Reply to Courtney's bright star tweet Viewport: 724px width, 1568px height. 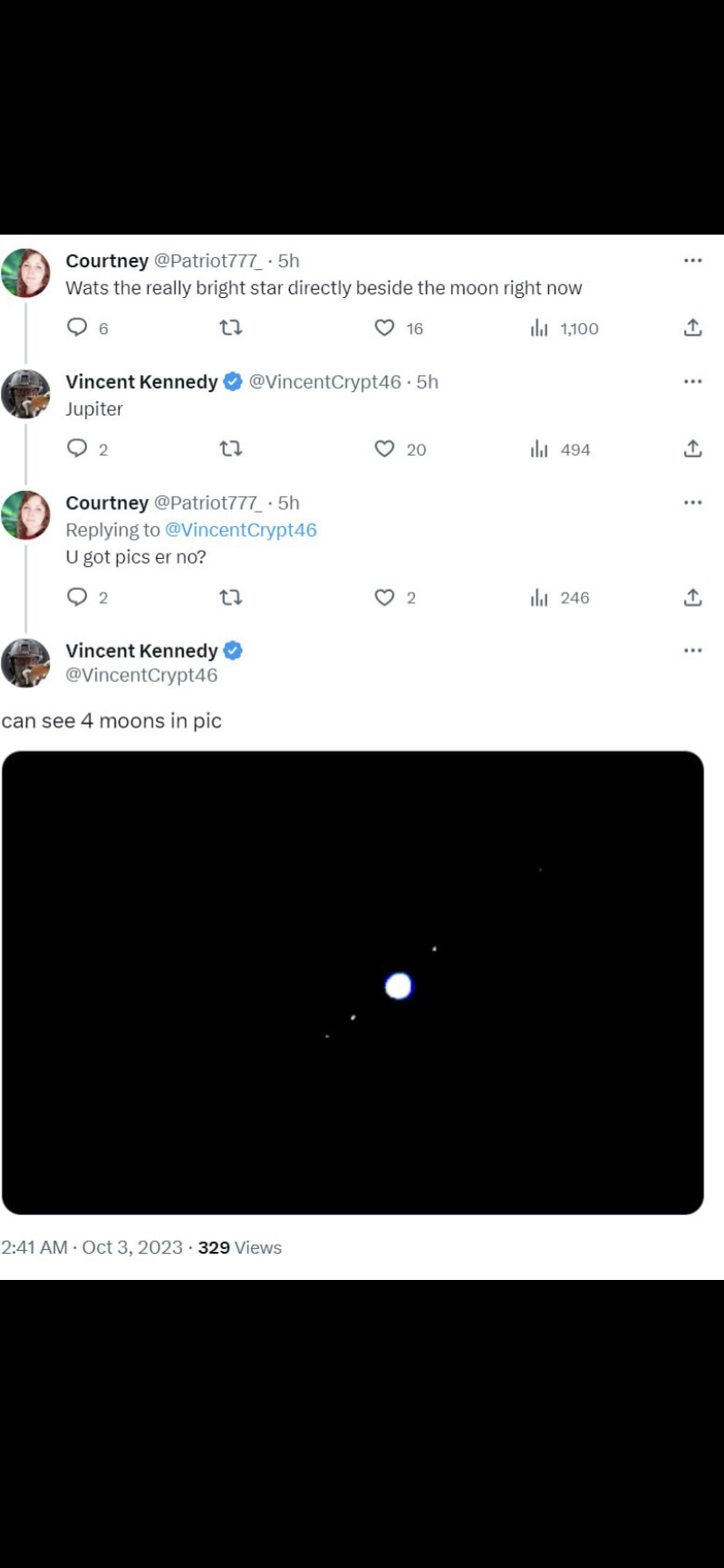(78, 328)
